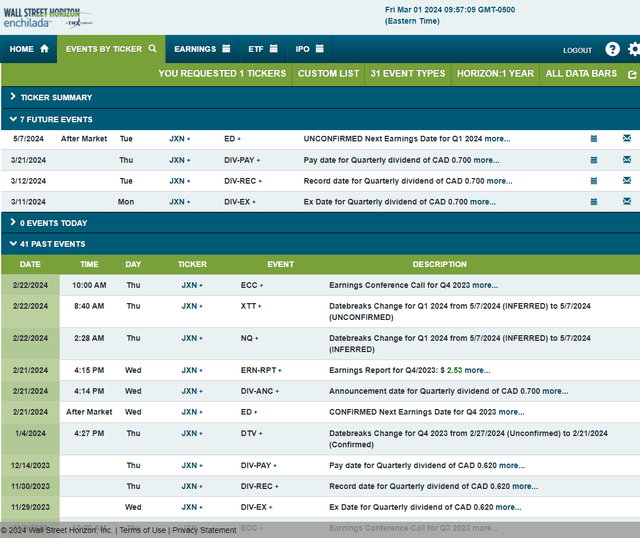
Task: Open settings gear icon
Action: (x=634, y=49)
